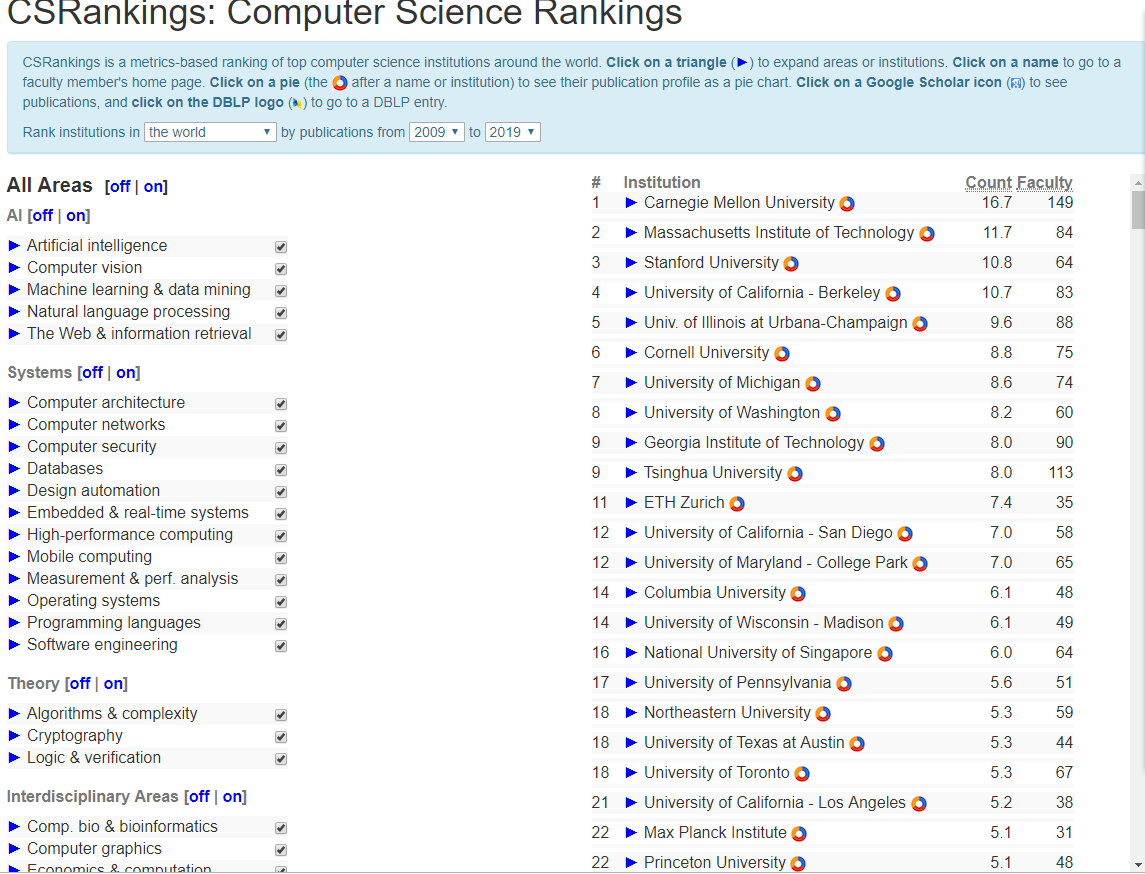
Task: Uncheck the Artificial intelligence checkbox
Action: (281, 247)
